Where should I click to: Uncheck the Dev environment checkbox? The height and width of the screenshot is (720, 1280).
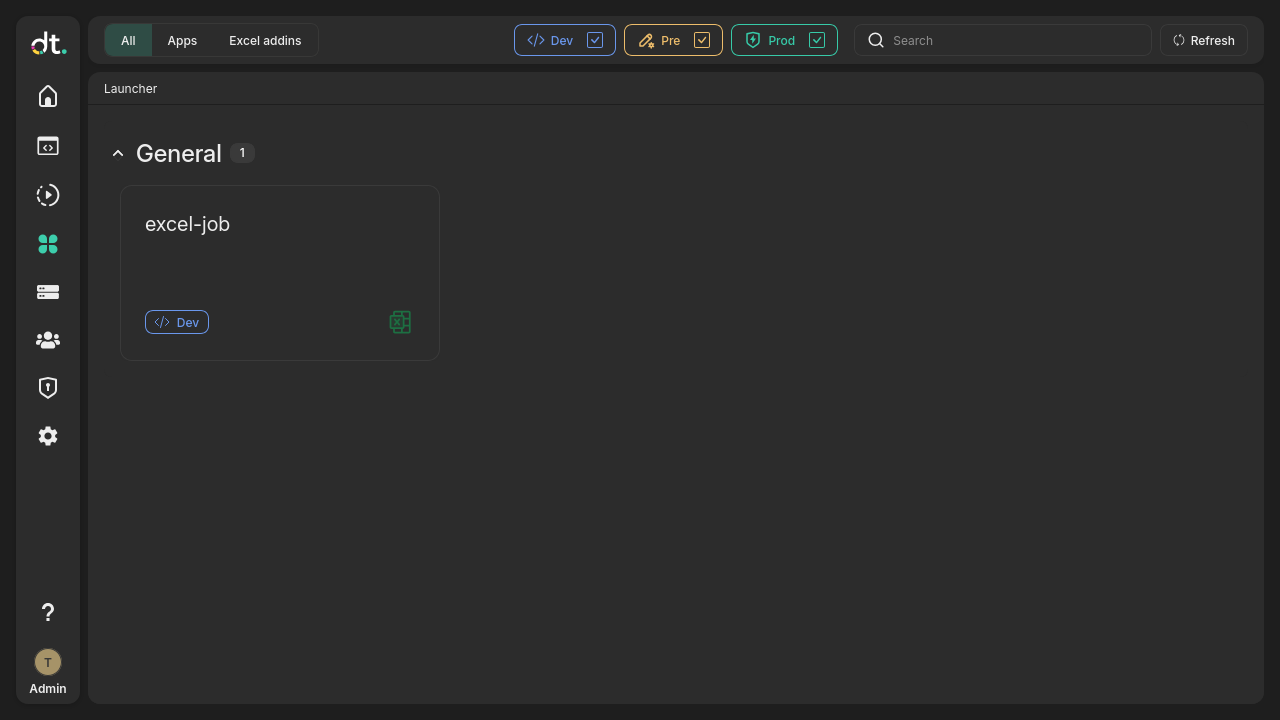595,40
